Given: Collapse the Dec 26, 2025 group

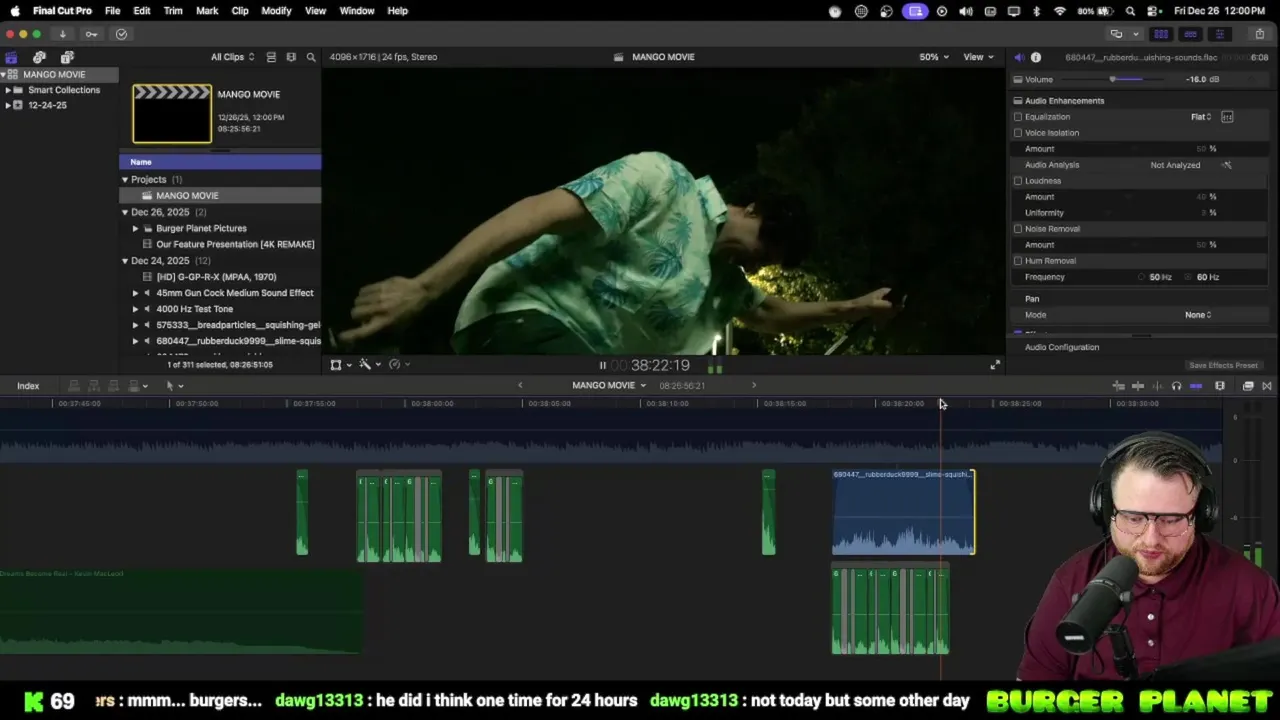Looking at the screenshot, I should 125,212.
